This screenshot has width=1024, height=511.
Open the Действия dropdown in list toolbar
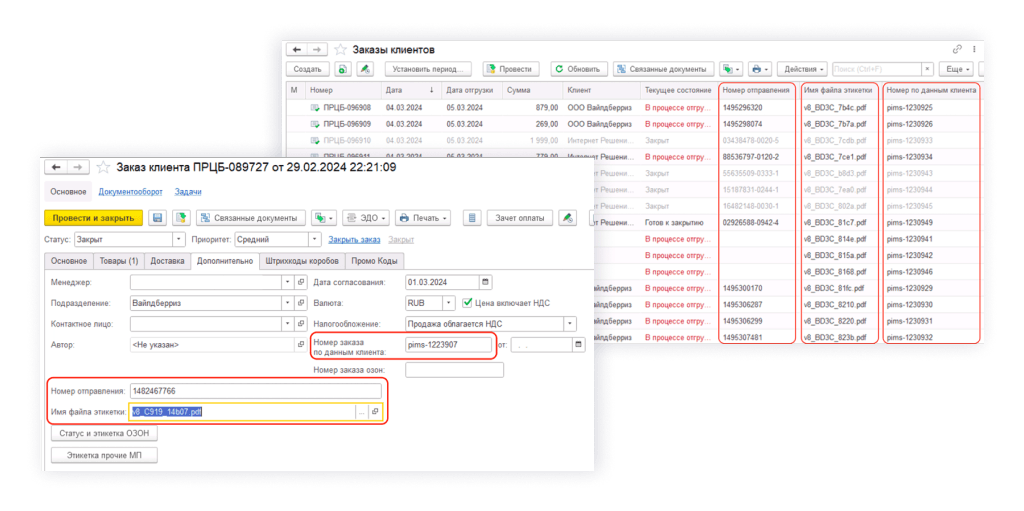(x=805, y=69)
